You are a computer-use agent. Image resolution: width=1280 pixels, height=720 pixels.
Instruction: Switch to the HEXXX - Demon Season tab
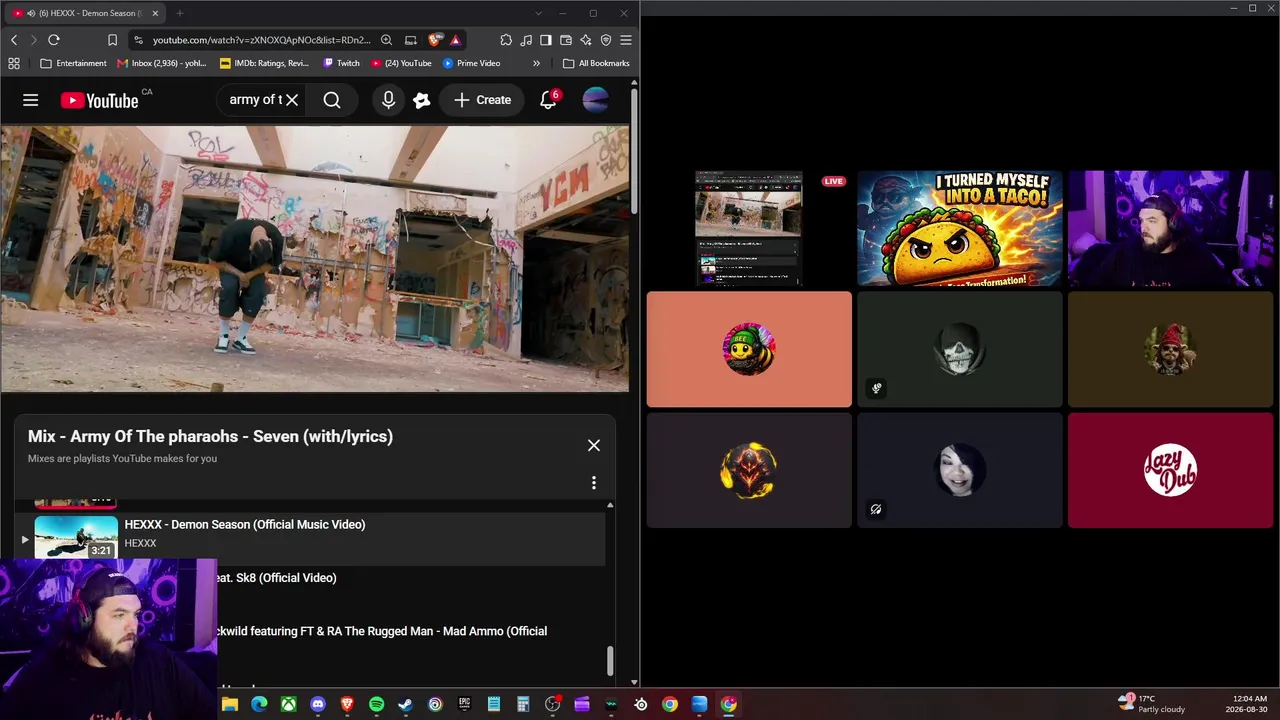[x=86, y=13]
